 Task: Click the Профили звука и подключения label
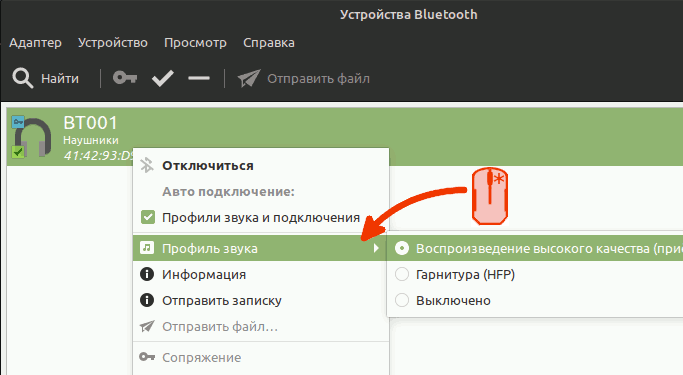click(261, 217)
